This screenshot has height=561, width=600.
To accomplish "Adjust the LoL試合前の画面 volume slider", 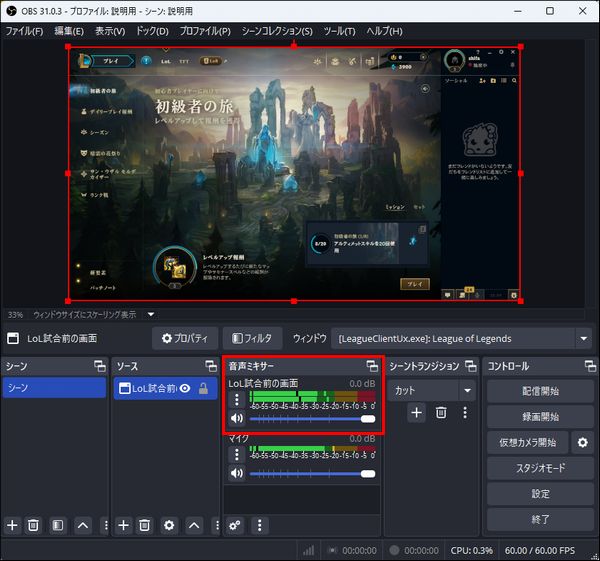I will 312,419.
